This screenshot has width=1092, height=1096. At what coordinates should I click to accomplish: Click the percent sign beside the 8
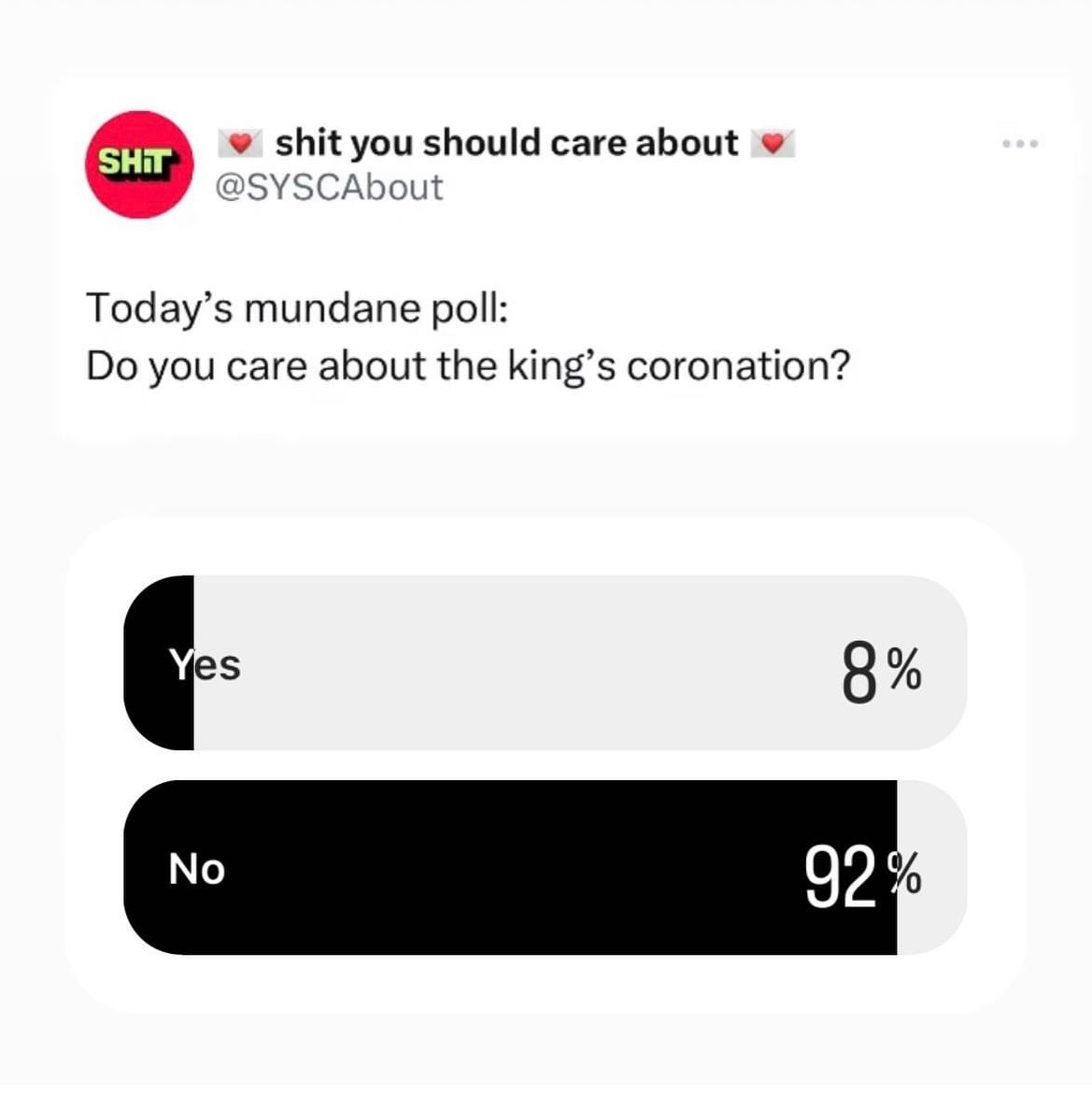coord(905,668)
